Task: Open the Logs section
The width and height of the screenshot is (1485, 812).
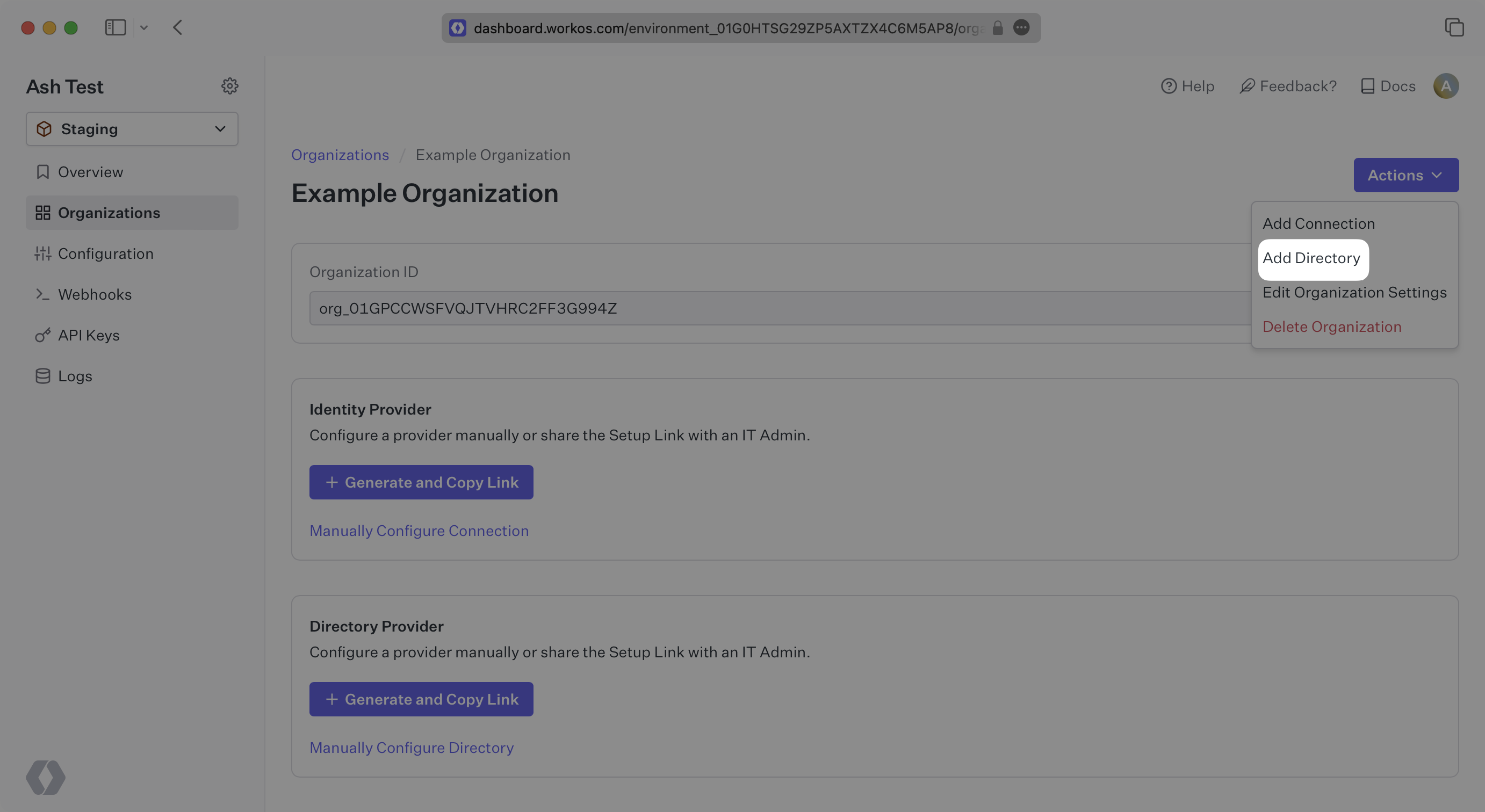Action: pos(75,376)
